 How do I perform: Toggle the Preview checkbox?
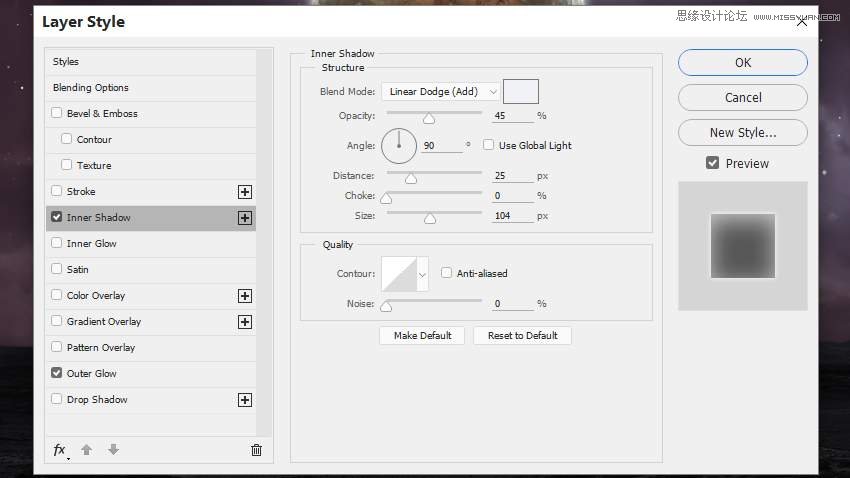pyautogui.click(x=712, y=163)
